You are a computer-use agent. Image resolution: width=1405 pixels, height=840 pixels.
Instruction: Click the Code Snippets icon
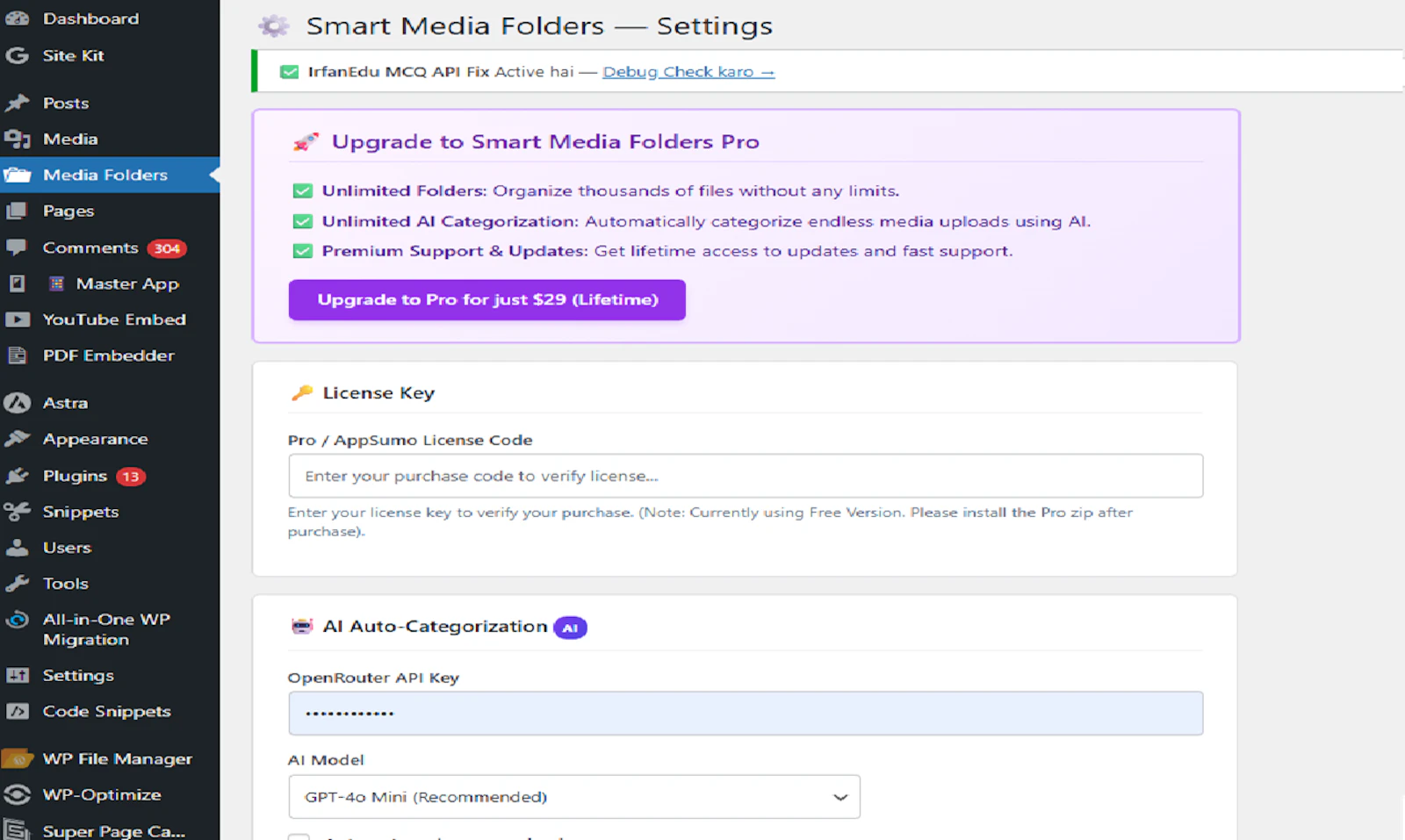click(x=17, y=711)
